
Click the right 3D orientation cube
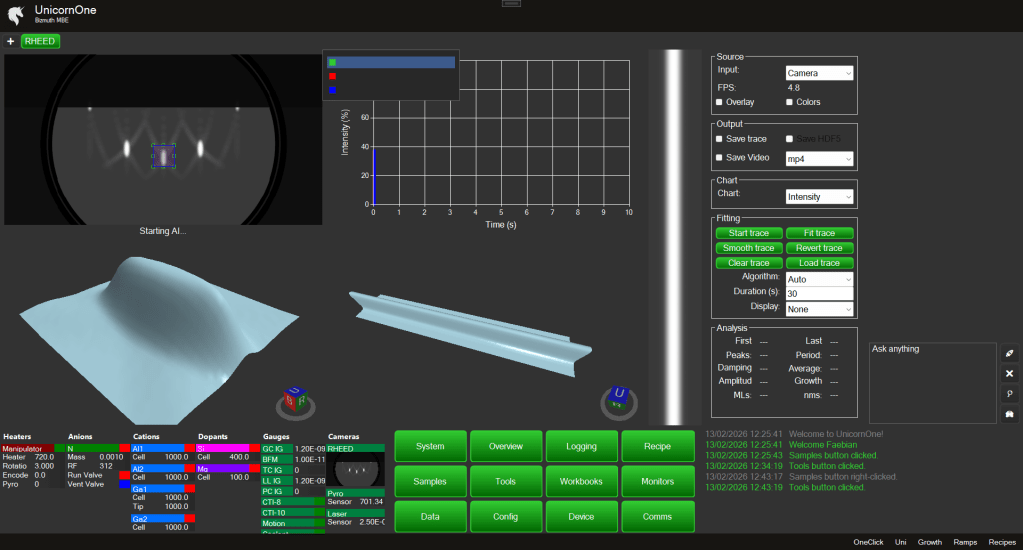coord(618,399)
